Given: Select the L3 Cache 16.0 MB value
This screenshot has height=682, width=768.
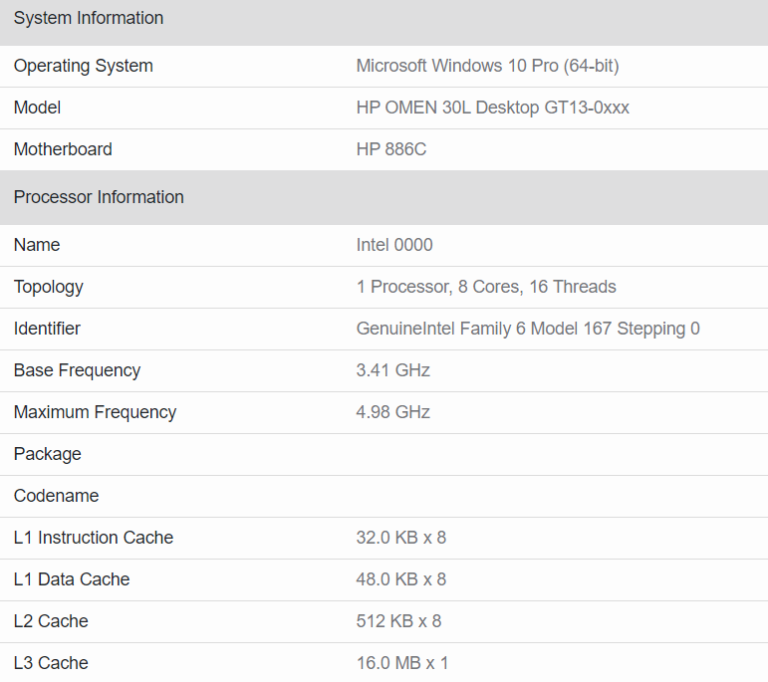Looking at the screenshot, I should [402, 663].
